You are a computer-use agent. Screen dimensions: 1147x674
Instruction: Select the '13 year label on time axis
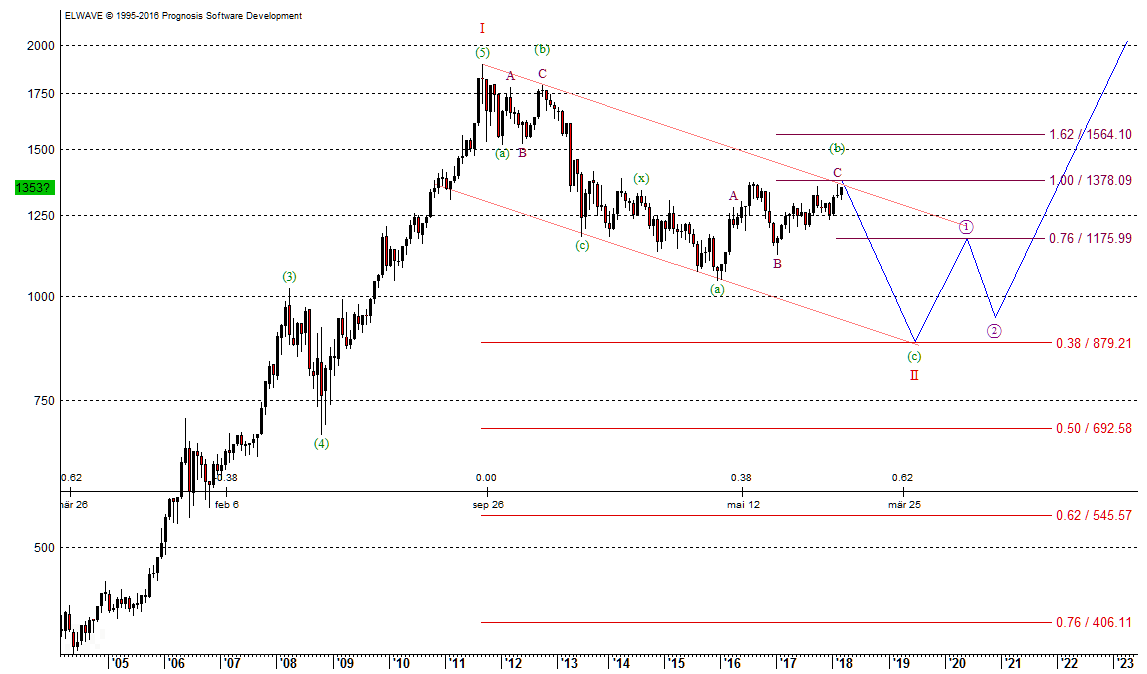[x=568, y=663]
